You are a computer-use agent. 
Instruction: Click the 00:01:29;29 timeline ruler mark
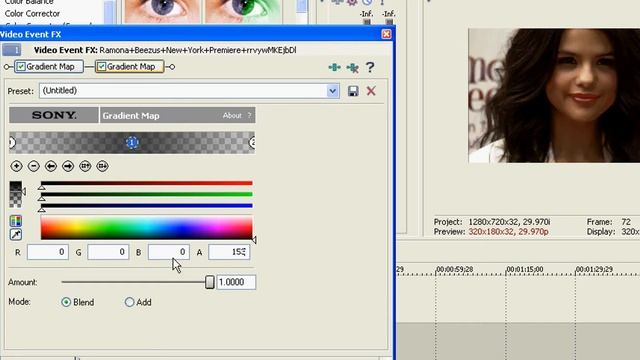(x=594, y=269)
